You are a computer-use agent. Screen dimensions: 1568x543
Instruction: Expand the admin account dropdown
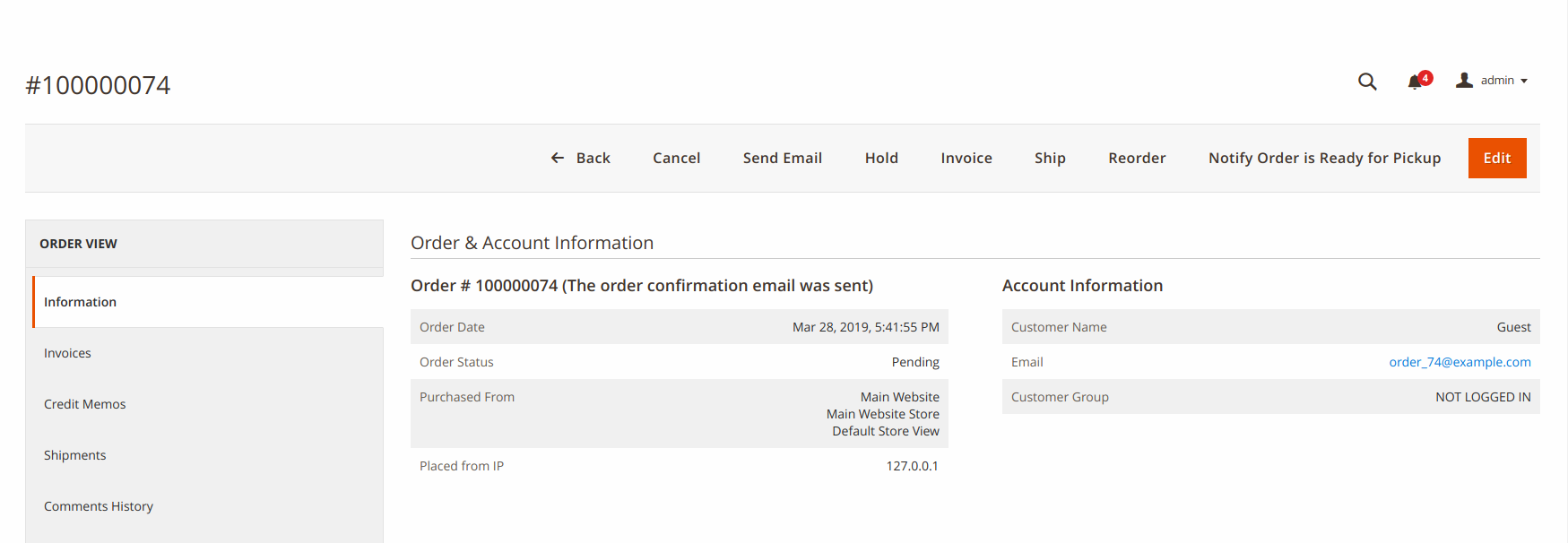(1523, 81)
